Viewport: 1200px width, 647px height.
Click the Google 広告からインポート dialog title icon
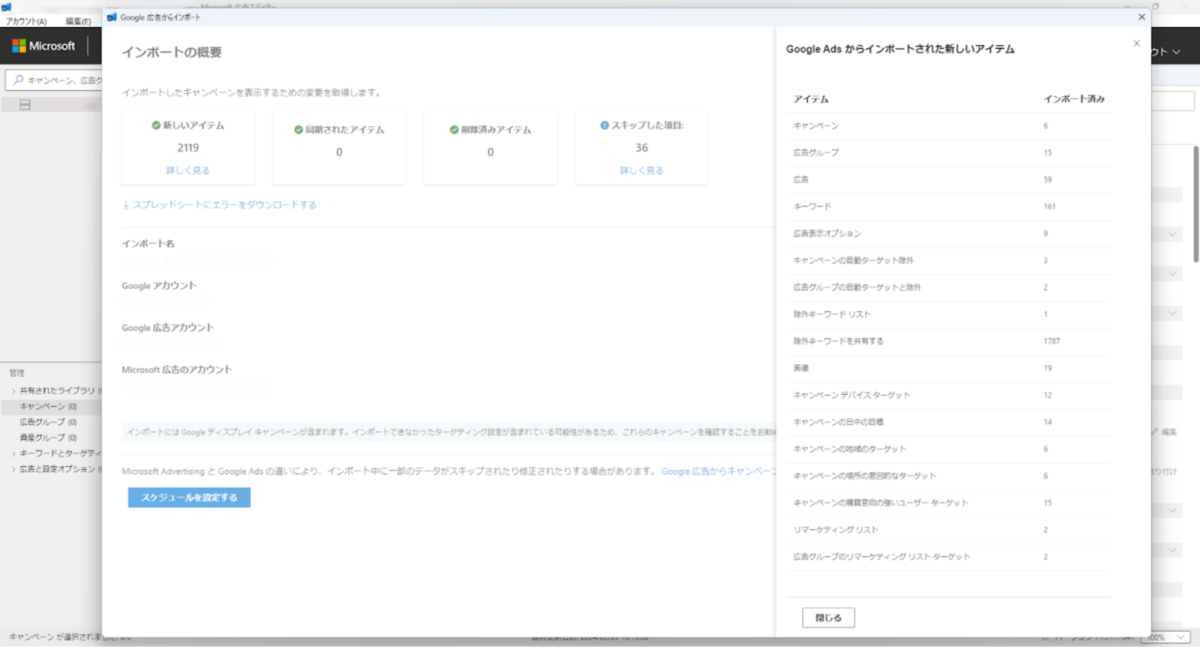(112, 17)
